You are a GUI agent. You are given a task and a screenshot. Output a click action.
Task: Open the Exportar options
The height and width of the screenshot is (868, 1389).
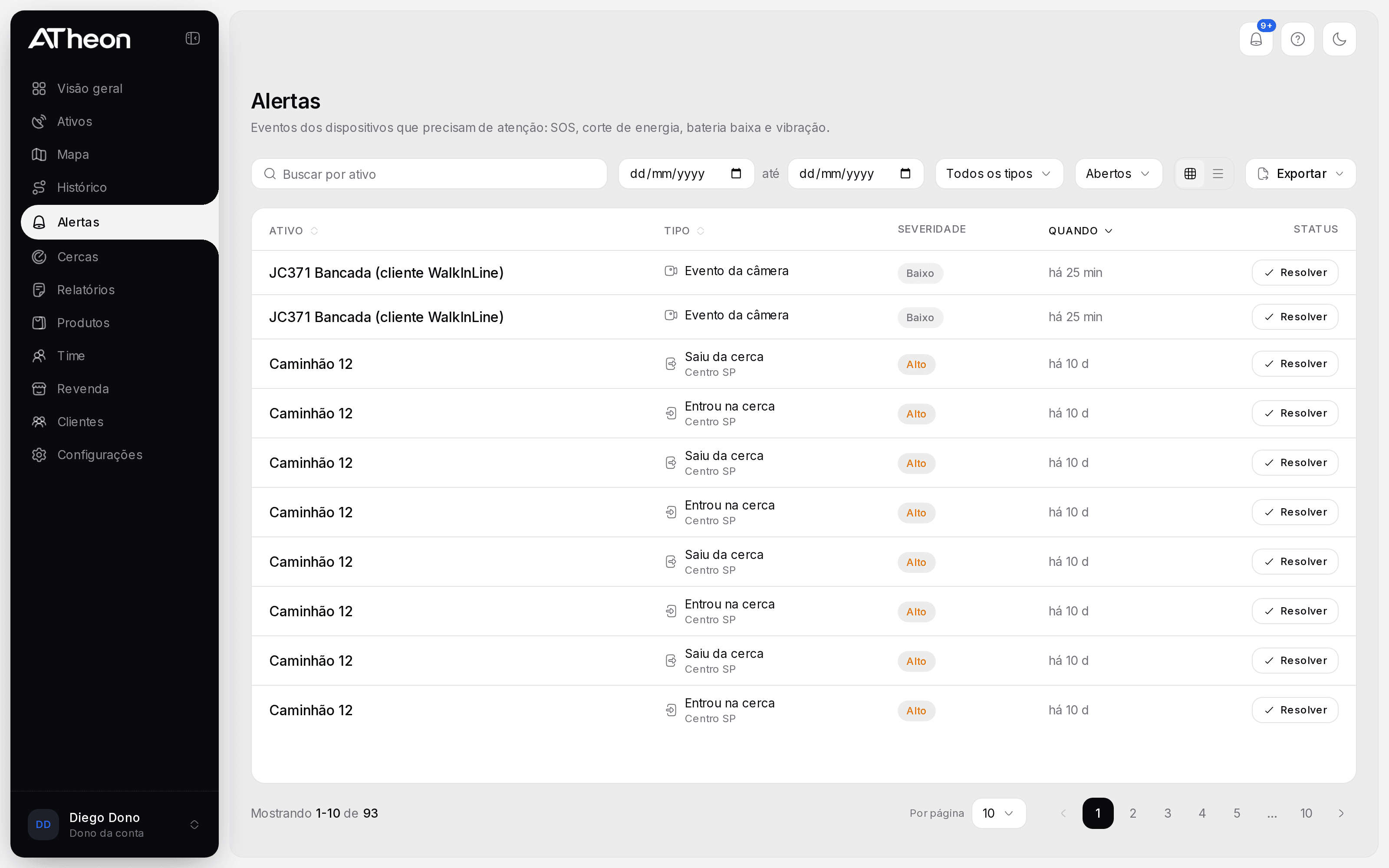[1300, 173]
